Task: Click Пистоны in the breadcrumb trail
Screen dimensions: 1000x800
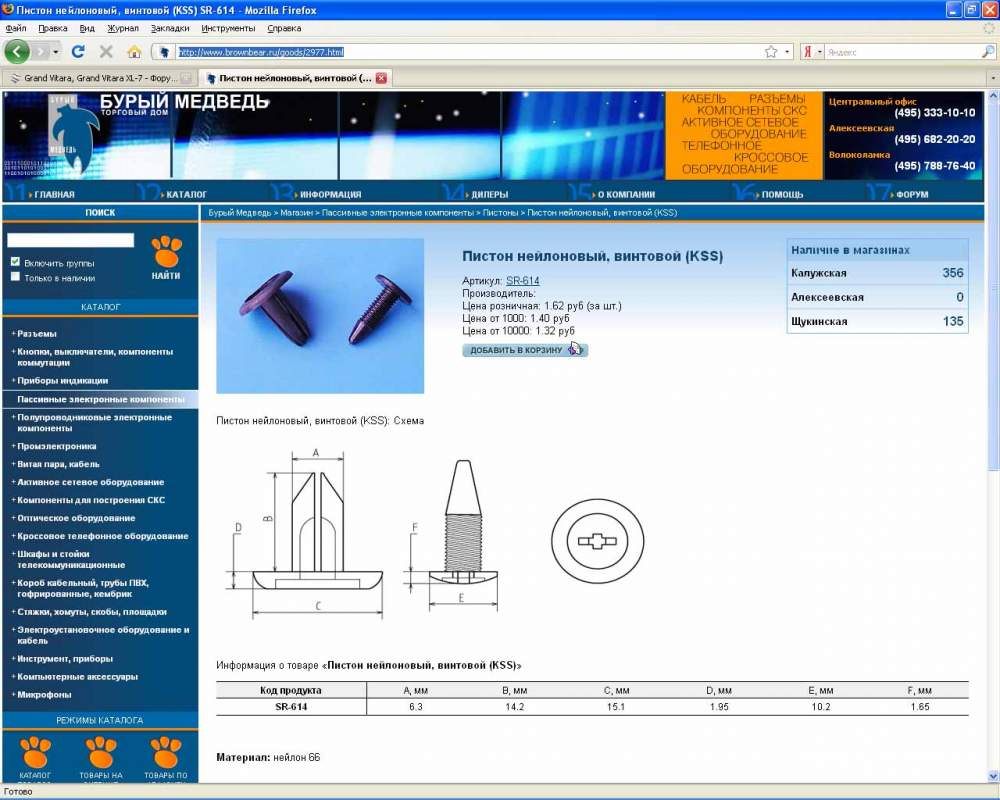Action: pos(500,212)
